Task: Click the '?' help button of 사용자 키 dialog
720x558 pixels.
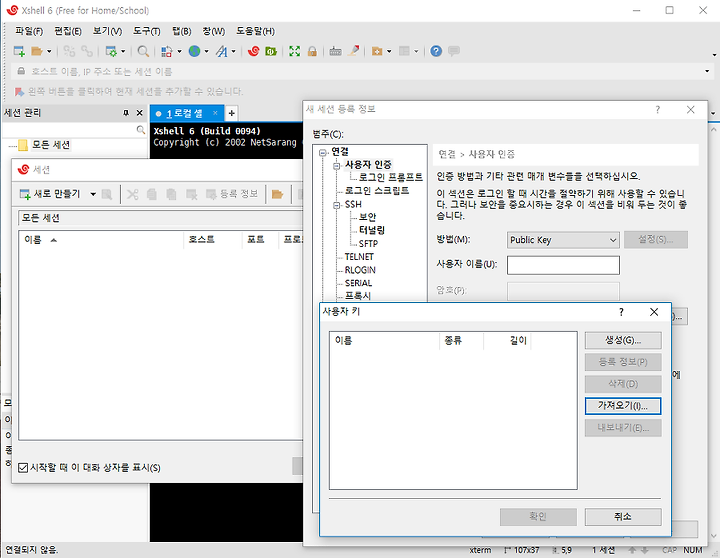Action: 621,312
